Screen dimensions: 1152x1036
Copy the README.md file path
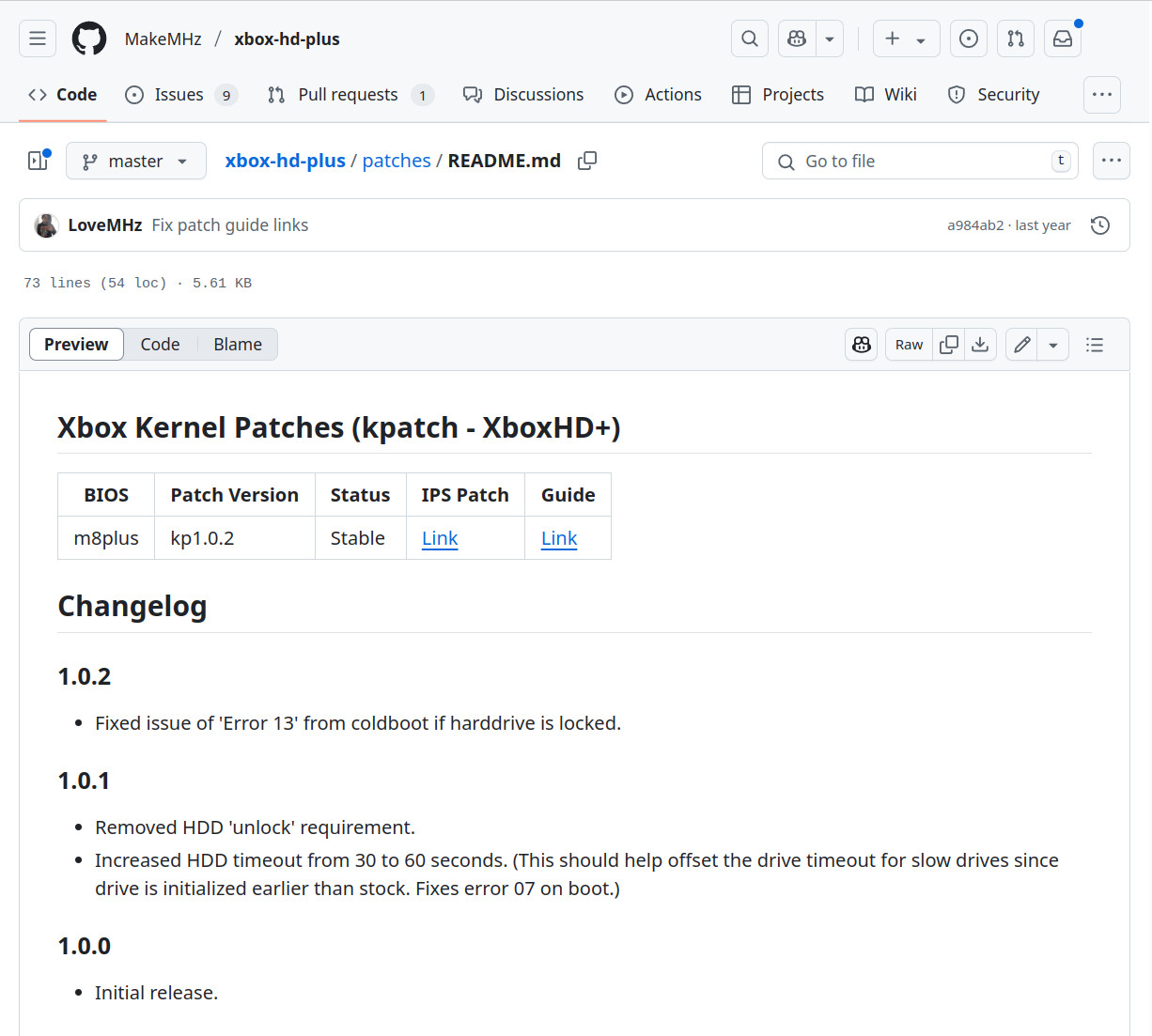(x=587, y=161)
